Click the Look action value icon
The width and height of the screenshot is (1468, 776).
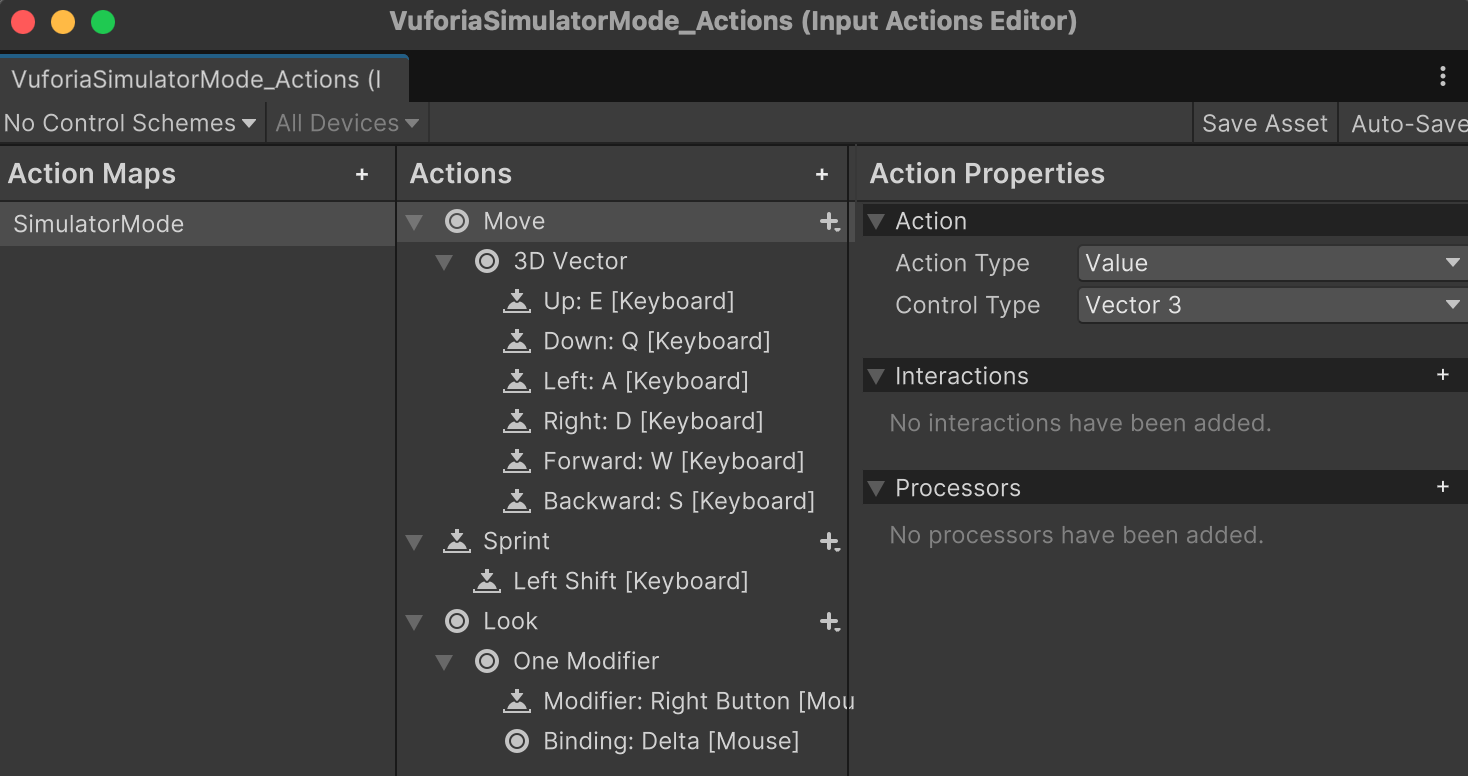coord(457,621)
